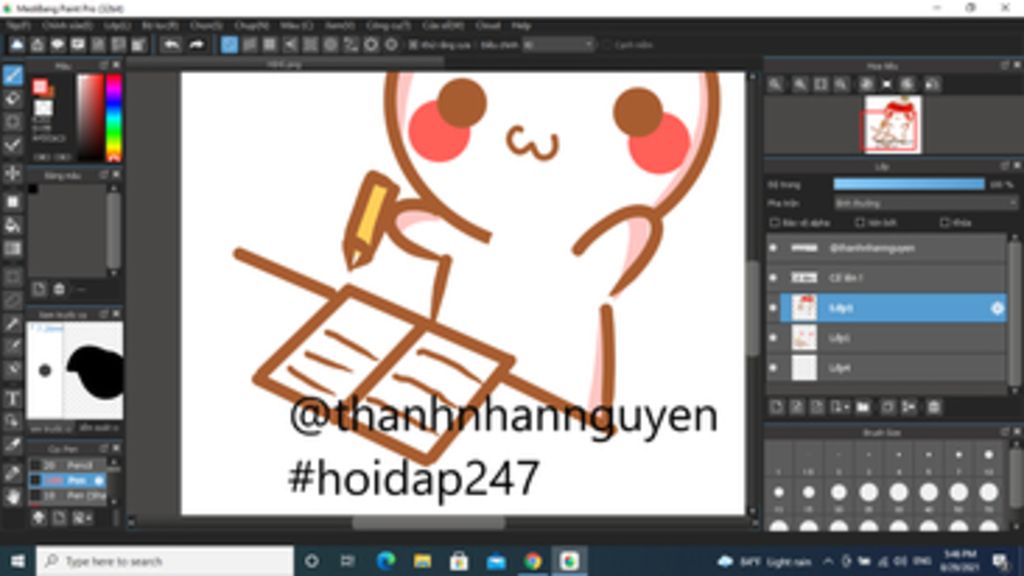Viewport: 1024px width, 576px height.
Task: Open File Explorer from the taskbar
Action: (x=423, y=561)
